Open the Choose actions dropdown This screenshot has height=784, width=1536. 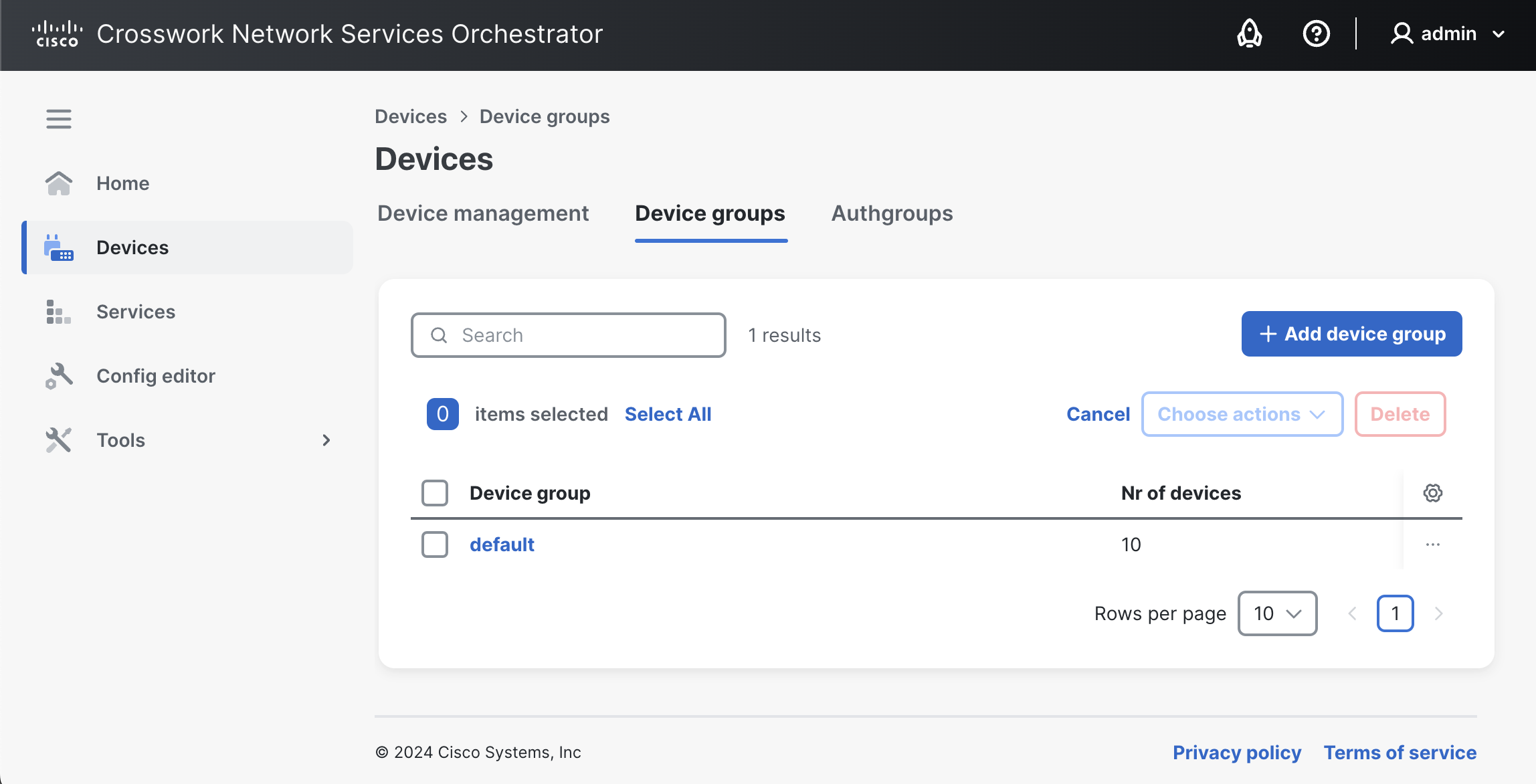1242,414
